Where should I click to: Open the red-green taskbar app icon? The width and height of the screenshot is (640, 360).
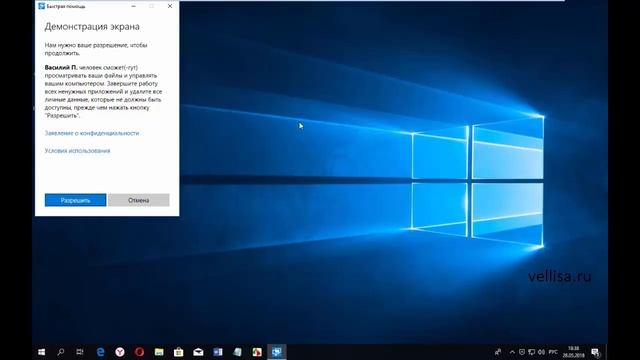click(257, 352)
